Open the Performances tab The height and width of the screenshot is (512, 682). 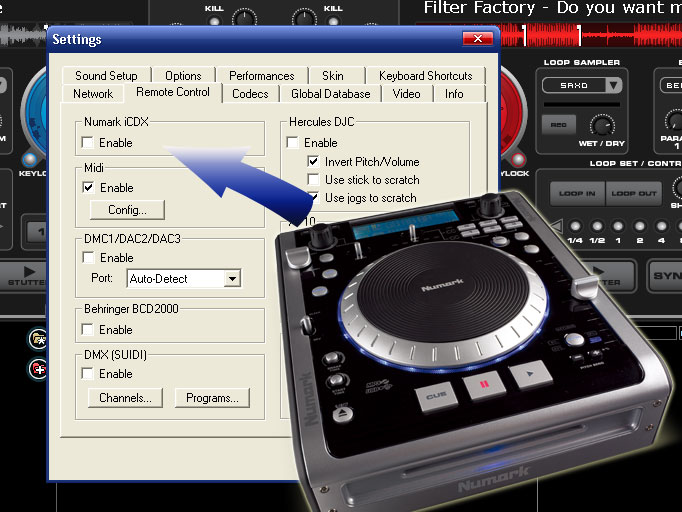coord(261,76)
